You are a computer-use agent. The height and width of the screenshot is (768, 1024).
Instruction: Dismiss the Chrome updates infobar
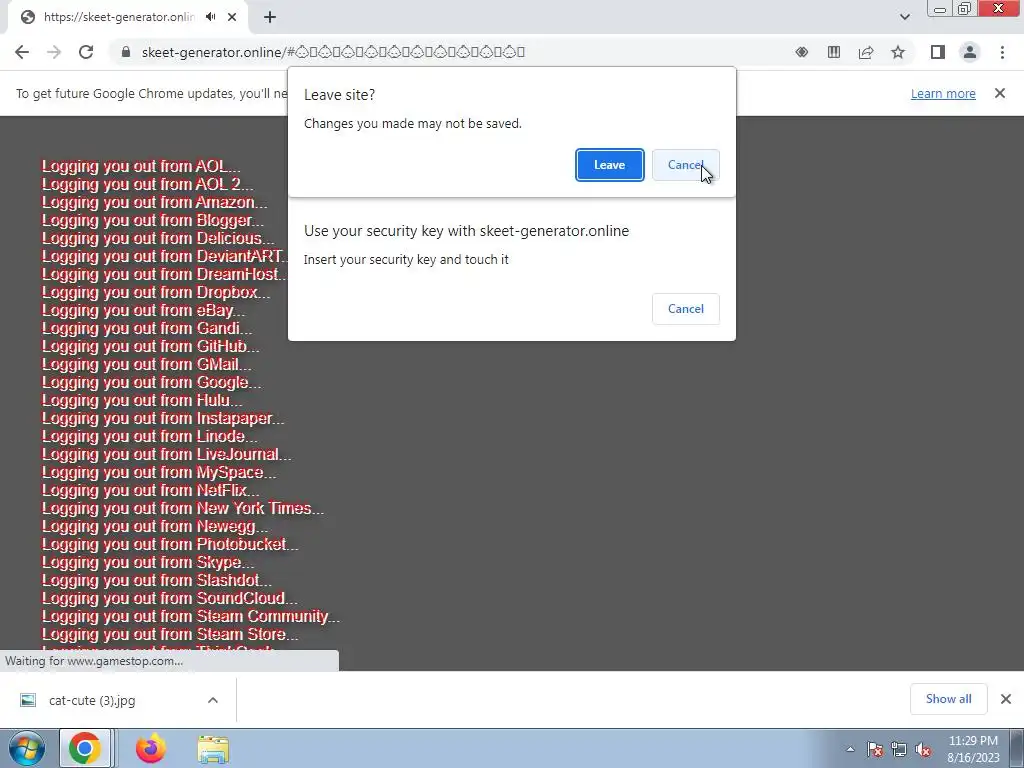click(x=1000, y=93)
